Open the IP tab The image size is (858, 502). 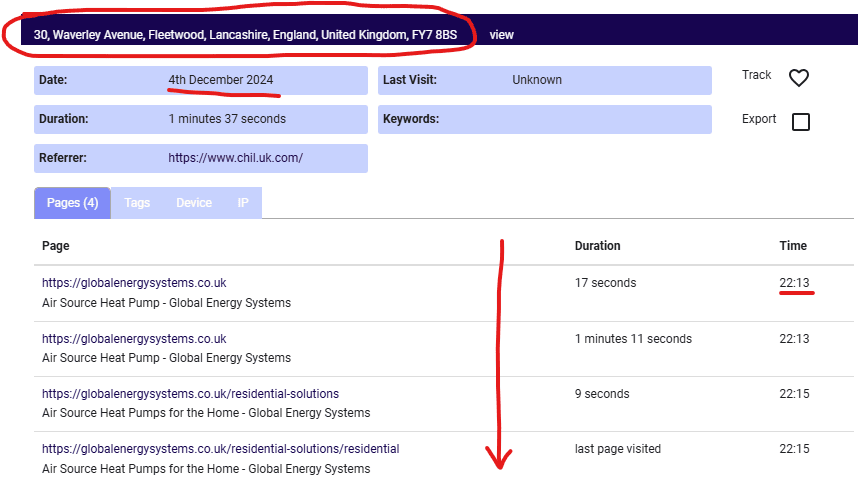coord(243,203)
